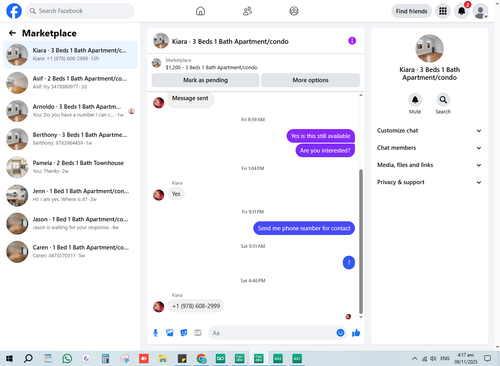Viewport: 500px width, 366px height.
Task: Open WhatsApp from the taskbar
Action: (67, 359)
